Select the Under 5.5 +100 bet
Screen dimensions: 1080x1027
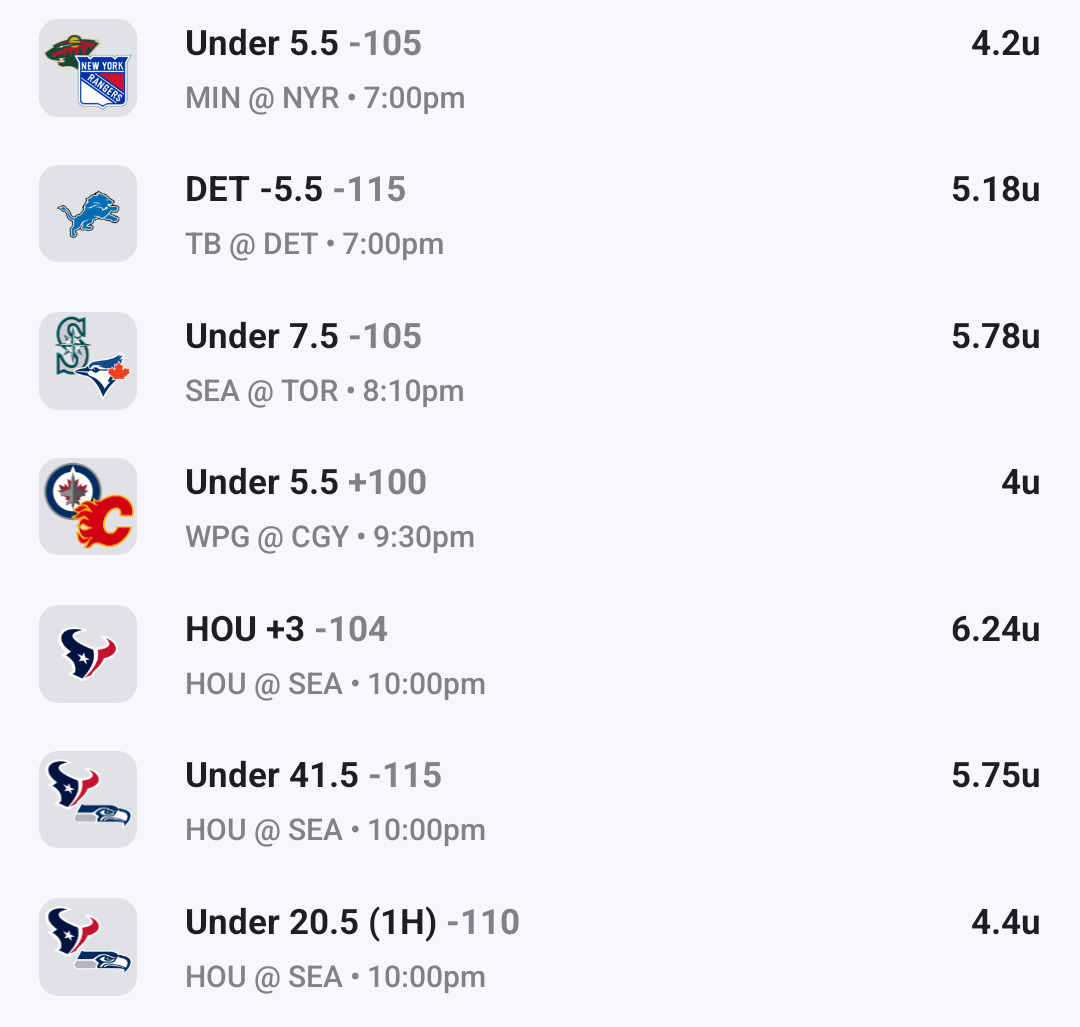coord(306,483)
